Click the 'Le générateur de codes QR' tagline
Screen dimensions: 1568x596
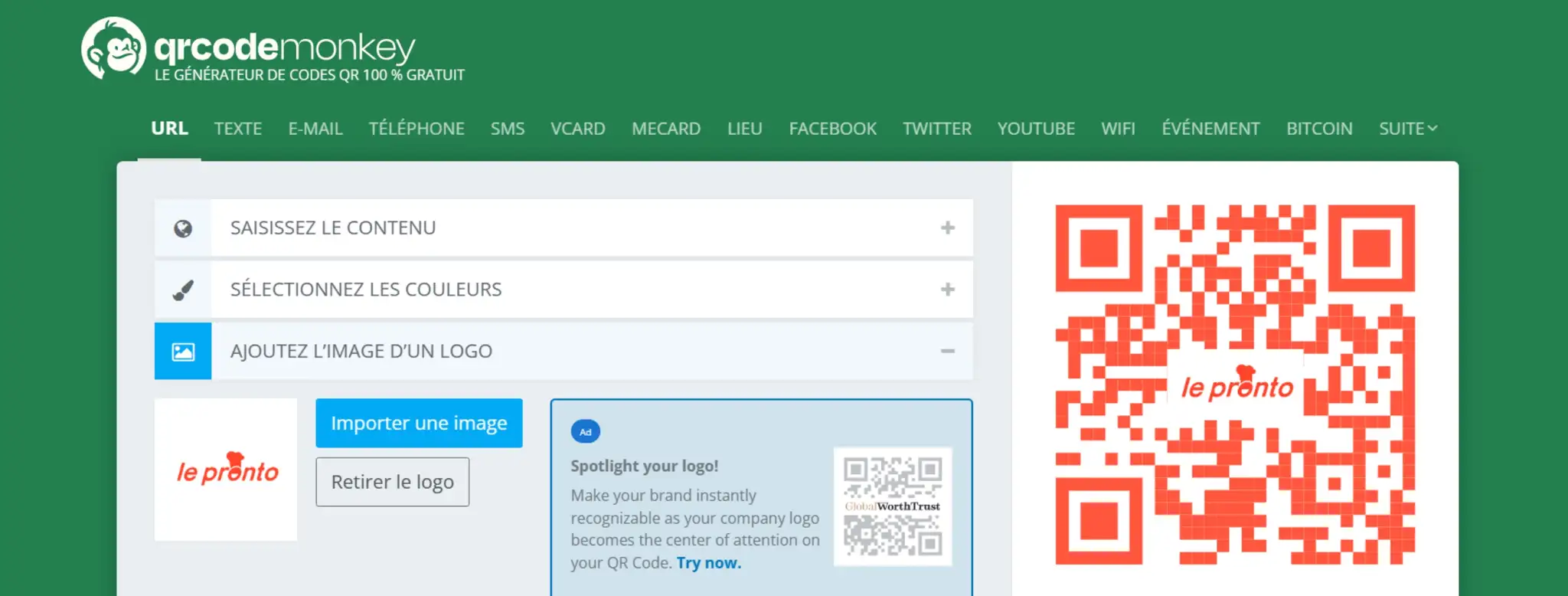click(309, 75)
